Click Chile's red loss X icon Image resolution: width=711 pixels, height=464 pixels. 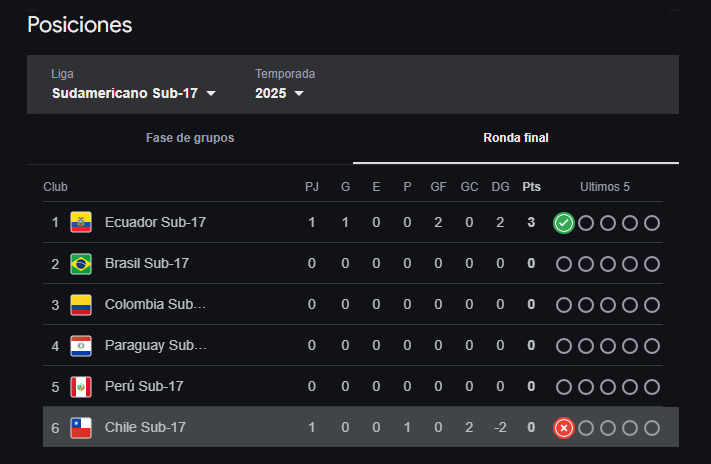(564, 428)
